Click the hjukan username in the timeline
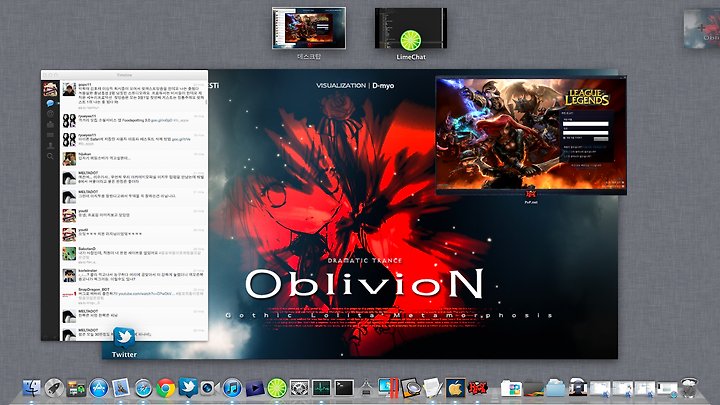Image resolution: width=720 pixels, height=405 pixels. [x=84, y=154]
